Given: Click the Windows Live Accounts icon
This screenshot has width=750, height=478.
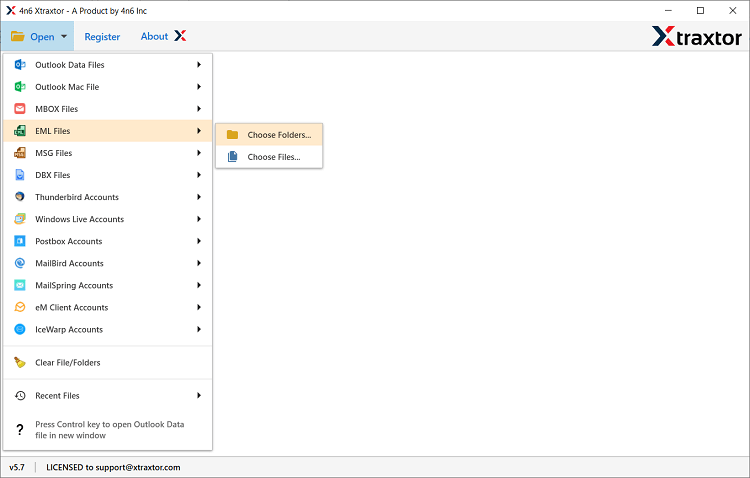Looking at the screenshot, I should click(20, 219).
